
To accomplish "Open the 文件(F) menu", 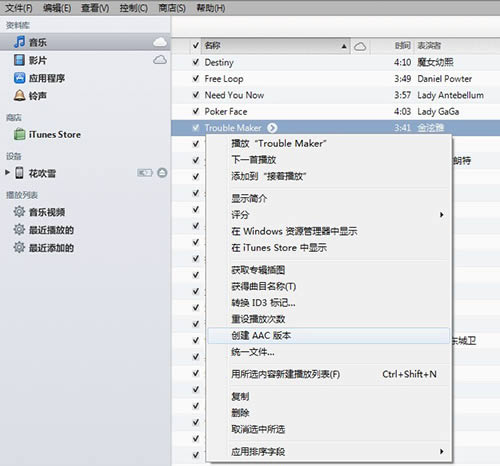I will pyautogui.click(x=19, y=8).
